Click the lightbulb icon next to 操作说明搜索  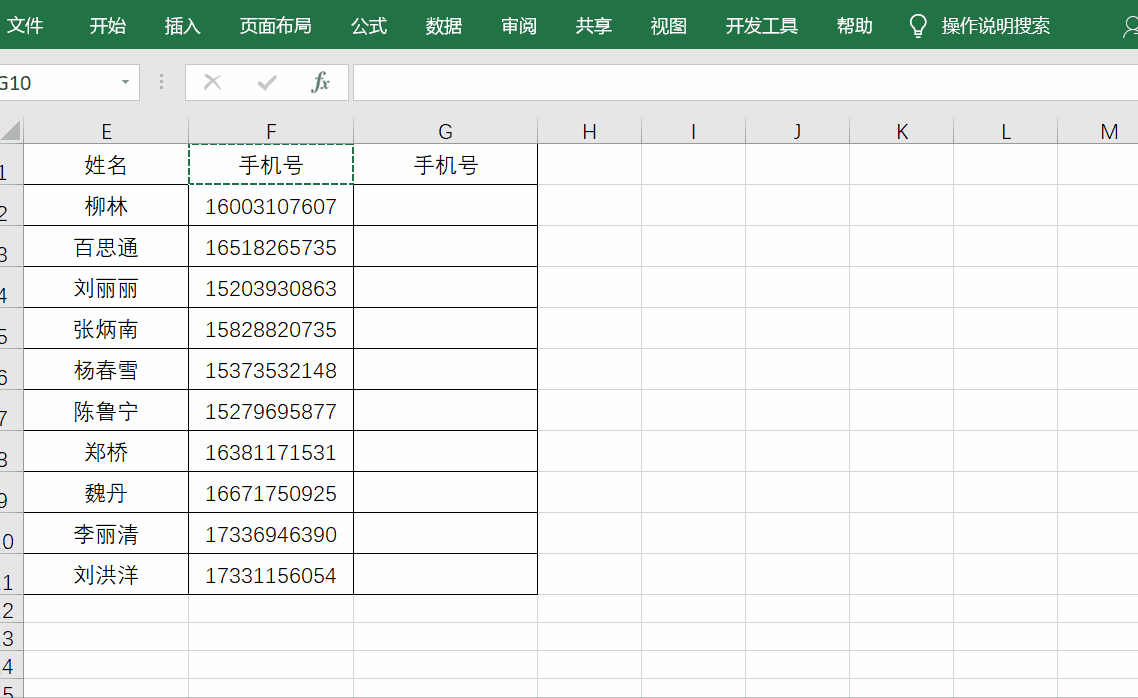pos(917,26)
